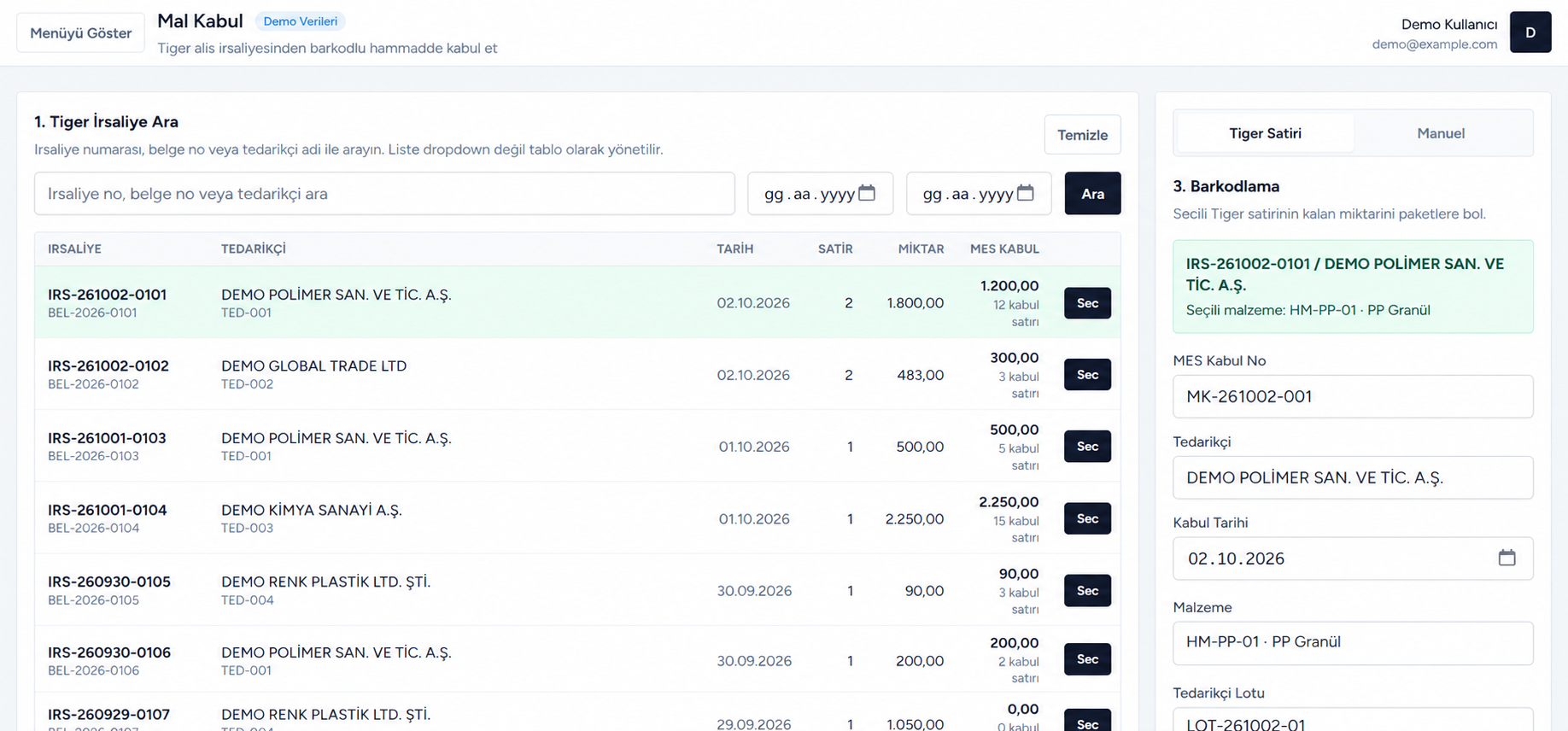Click the Tedarikçi input field
The image size is (1568, 731).
[x=1353, y=477]
